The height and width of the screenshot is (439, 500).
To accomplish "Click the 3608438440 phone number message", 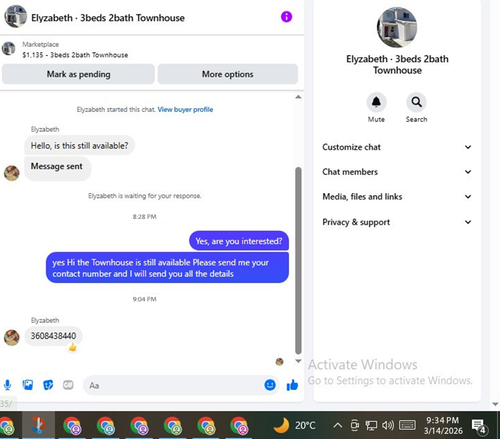I will 53,336.
